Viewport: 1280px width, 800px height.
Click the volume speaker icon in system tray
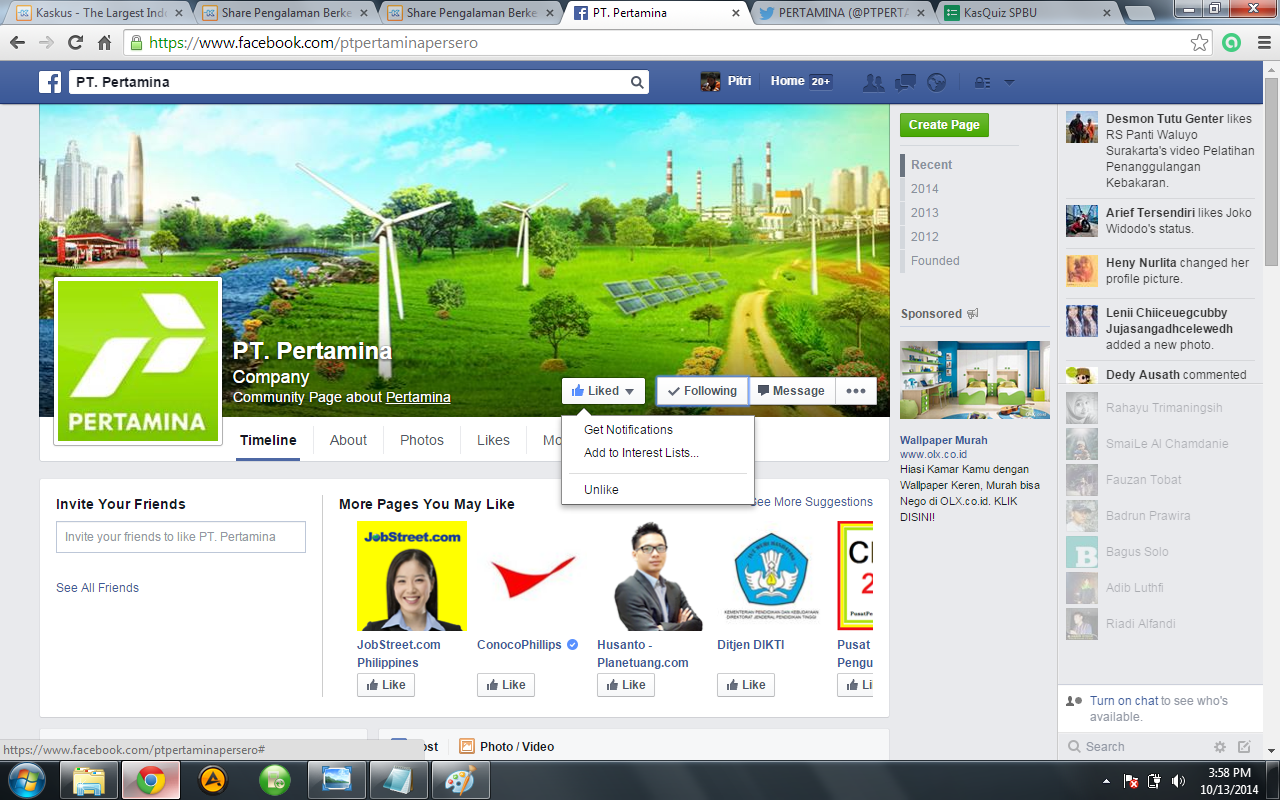pos(1179,780)
